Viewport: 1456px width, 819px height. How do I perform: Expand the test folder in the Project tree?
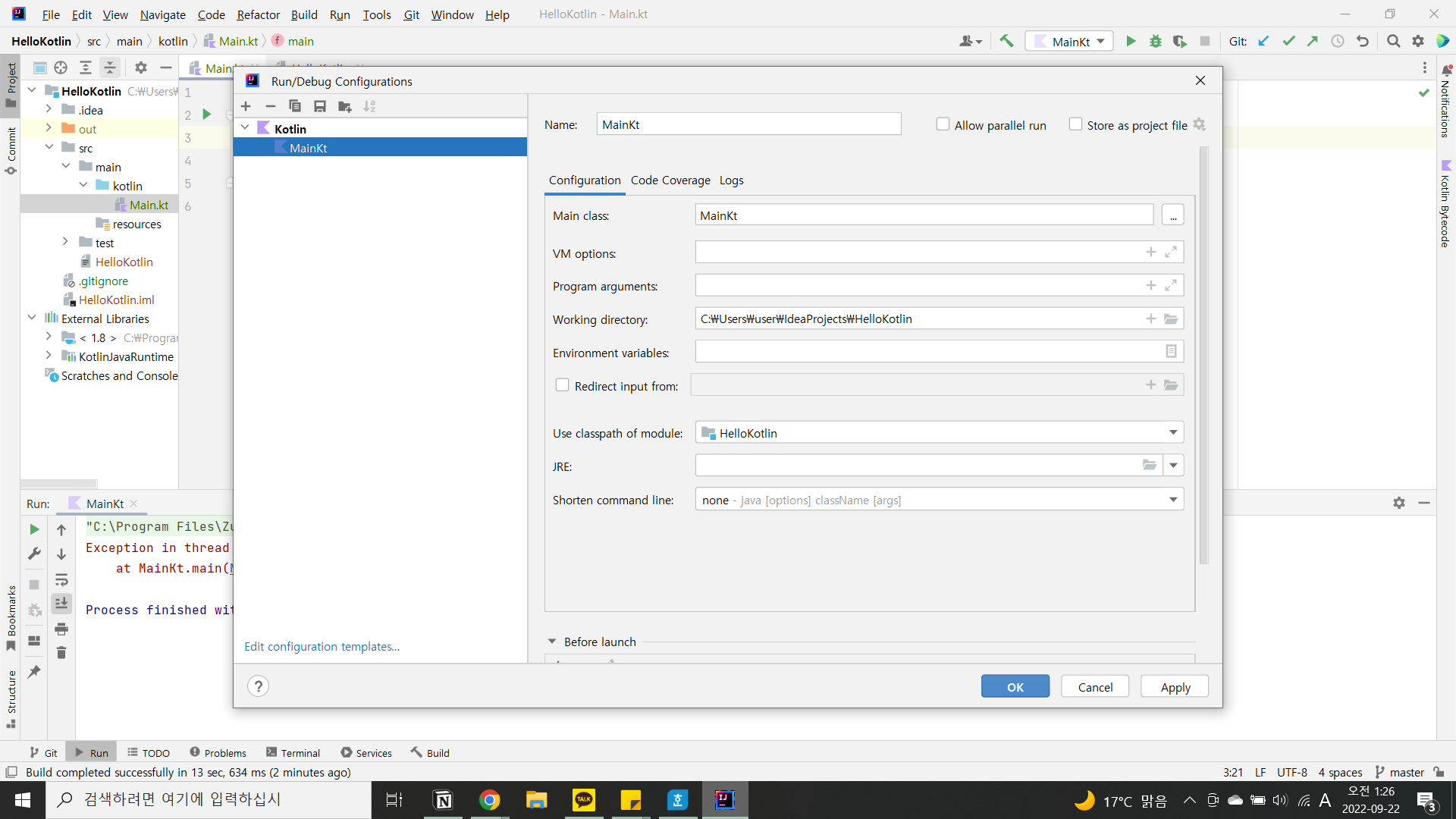point(66,242)
